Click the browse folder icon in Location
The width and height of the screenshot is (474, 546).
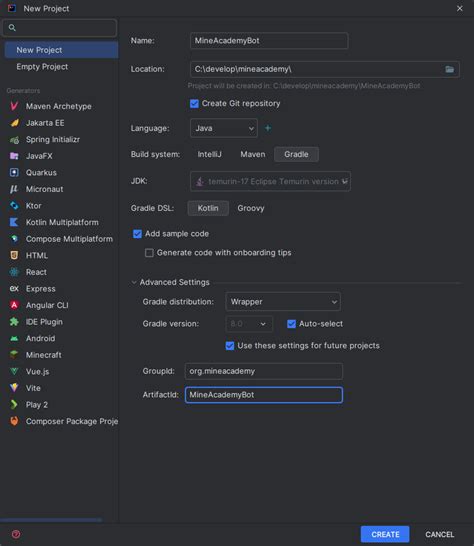450,69
